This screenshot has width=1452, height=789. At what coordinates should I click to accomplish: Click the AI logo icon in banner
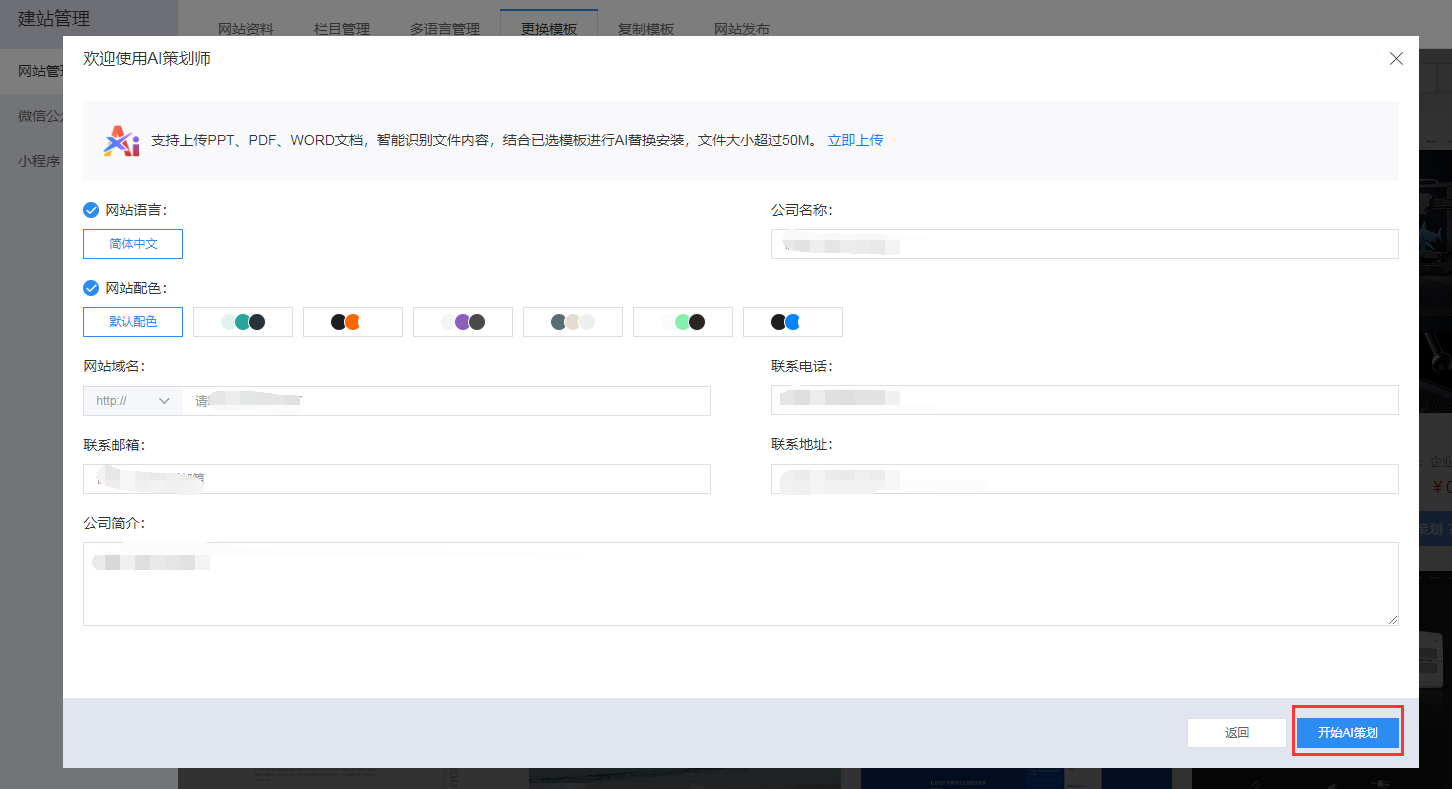pyautogui.click(x=122, y=141)
